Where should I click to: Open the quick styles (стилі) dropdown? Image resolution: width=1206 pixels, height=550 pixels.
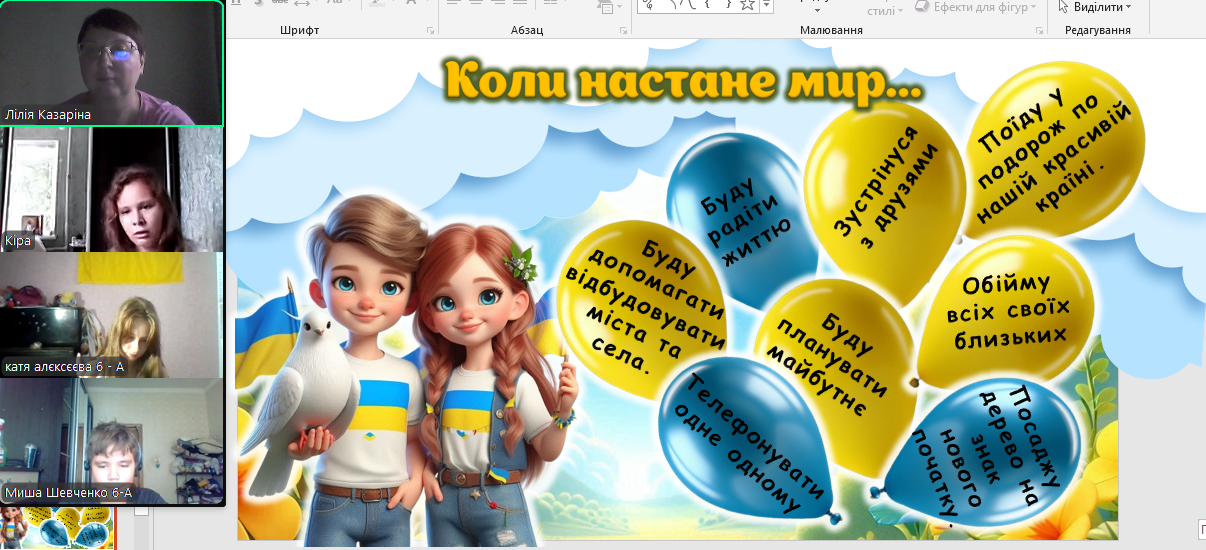click(886, 10)
